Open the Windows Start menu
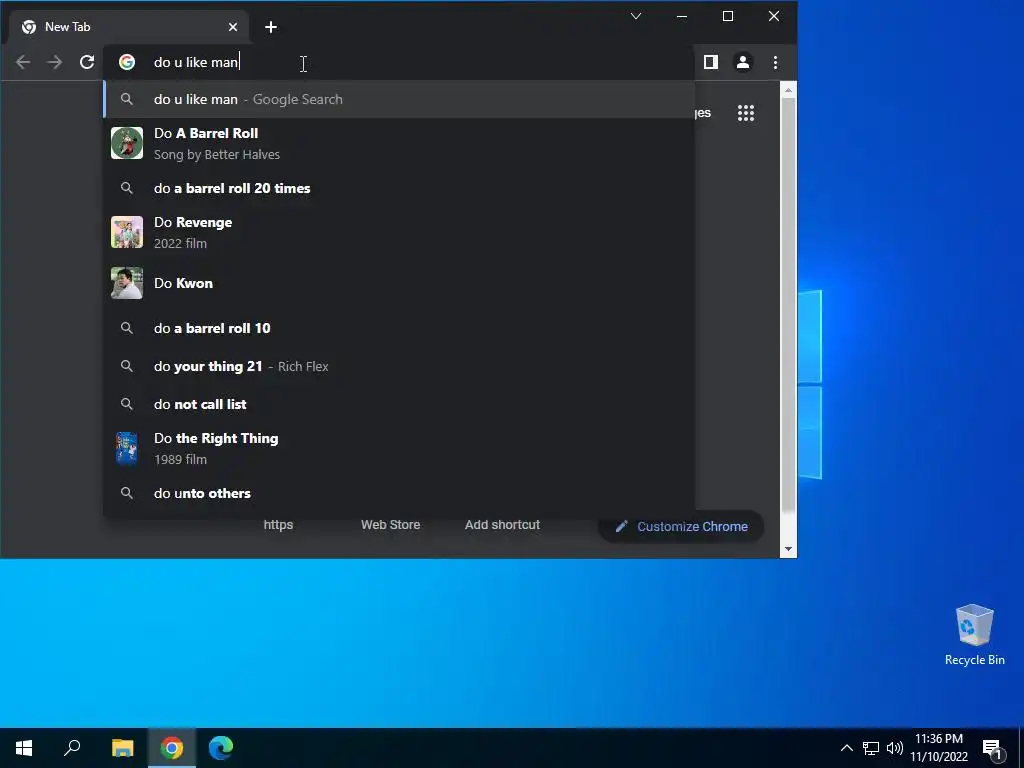Image resolution: width=1024 pixels, height=768 pixels. (24, 748)
